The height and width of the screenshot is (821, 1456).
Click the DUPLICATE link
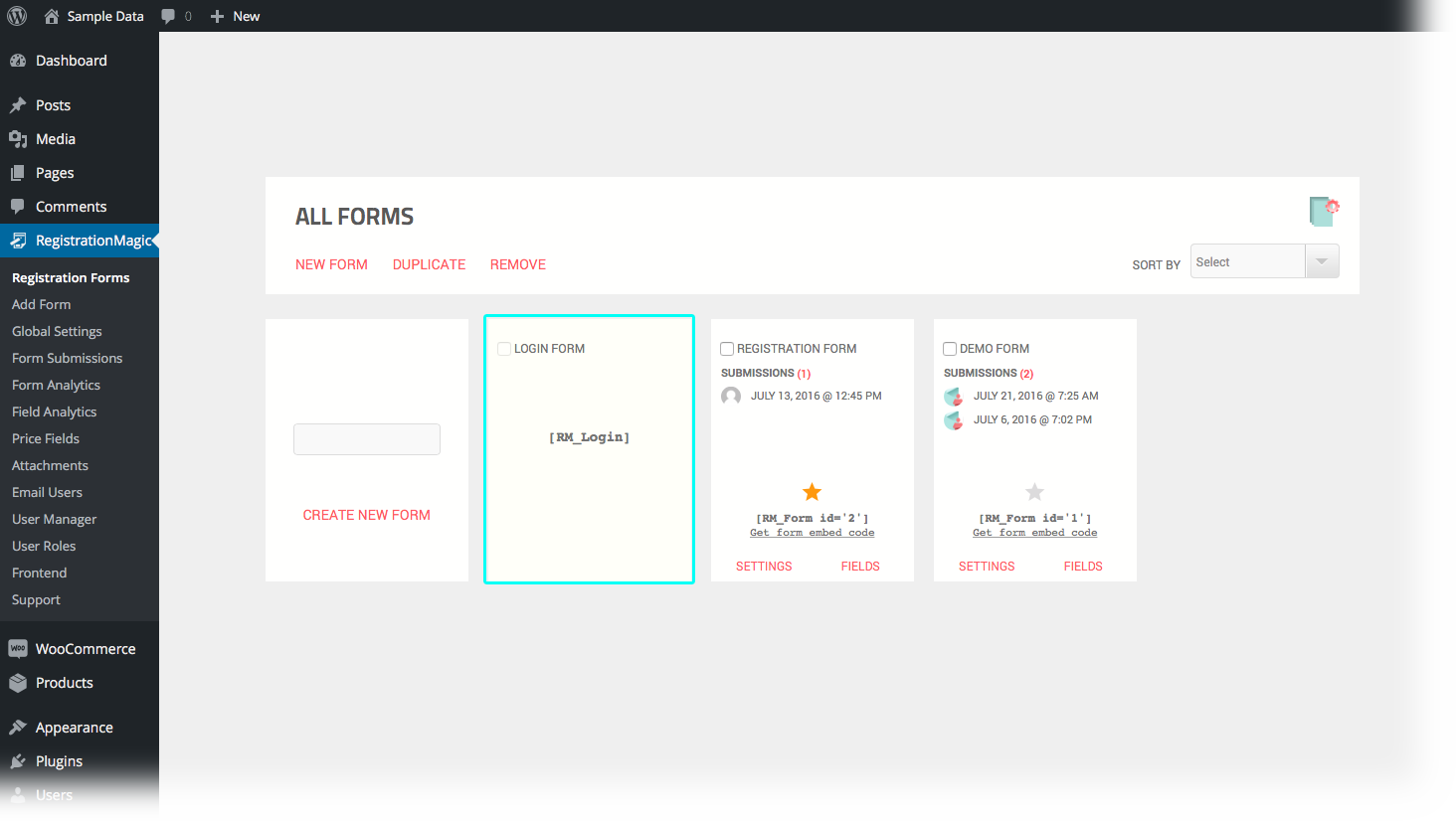(430, 264)
